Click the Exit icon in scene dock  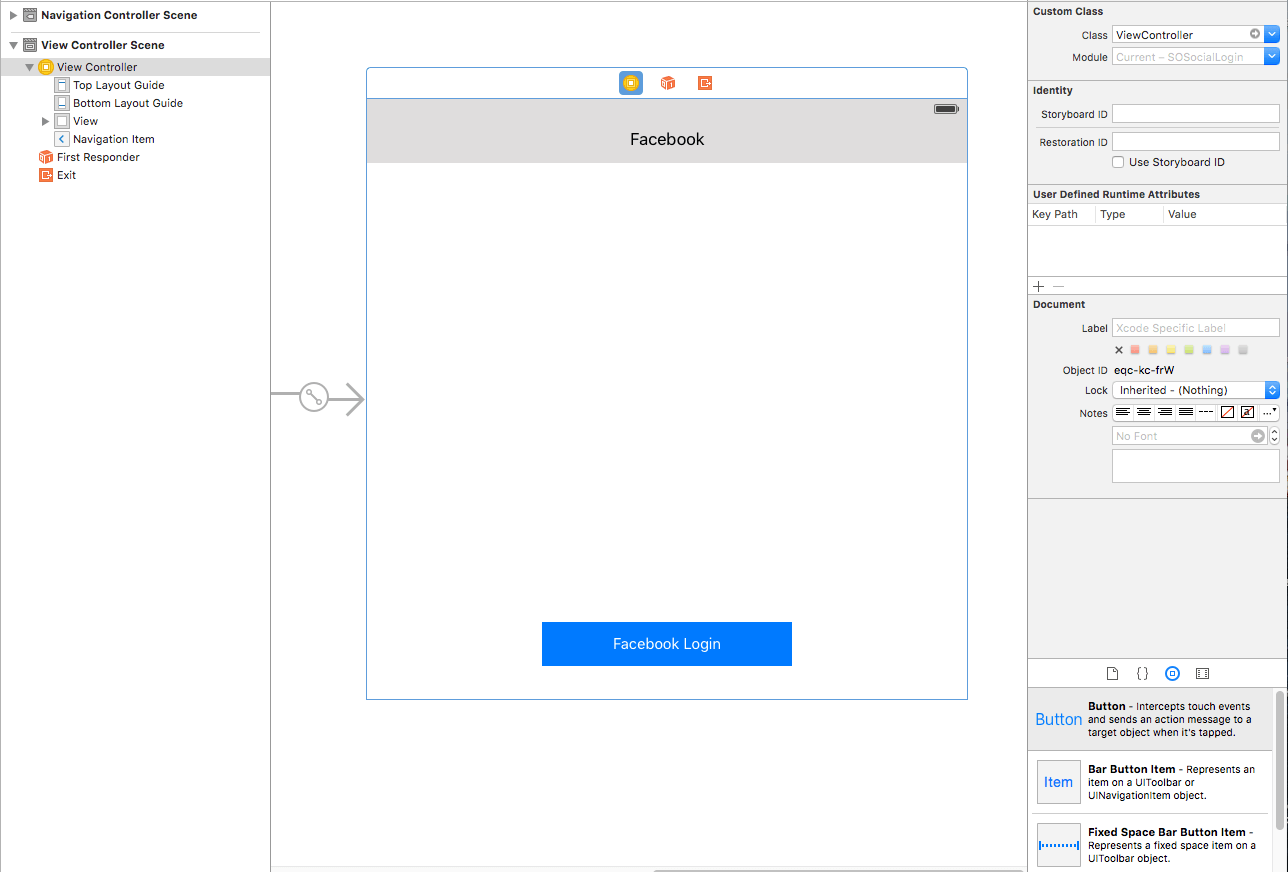pos(705,83)
